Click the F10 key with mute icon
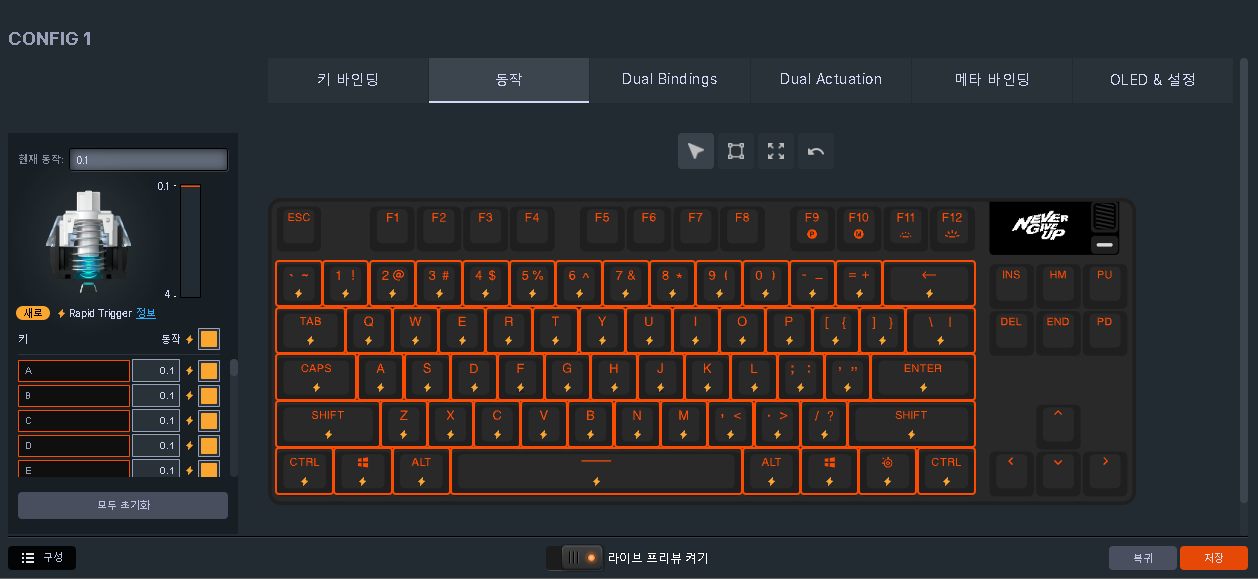 [x=858, y=228]
